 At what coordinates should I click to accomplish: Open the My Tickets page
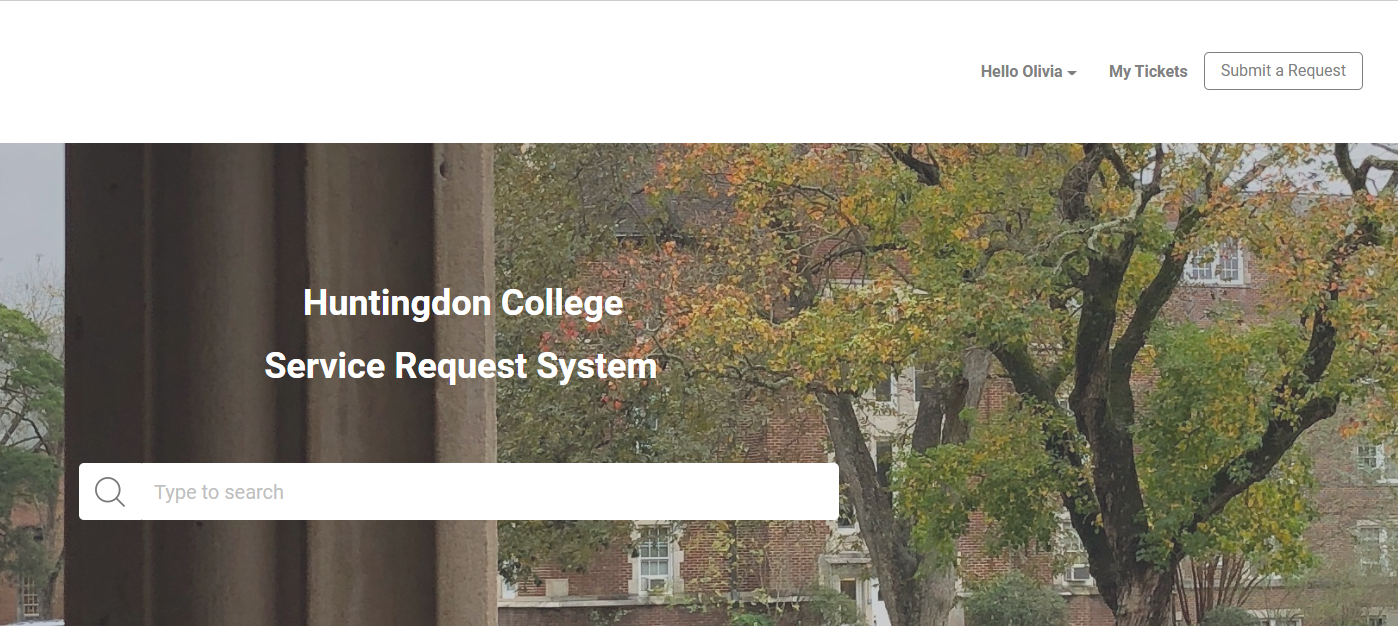pos(1148,71)
